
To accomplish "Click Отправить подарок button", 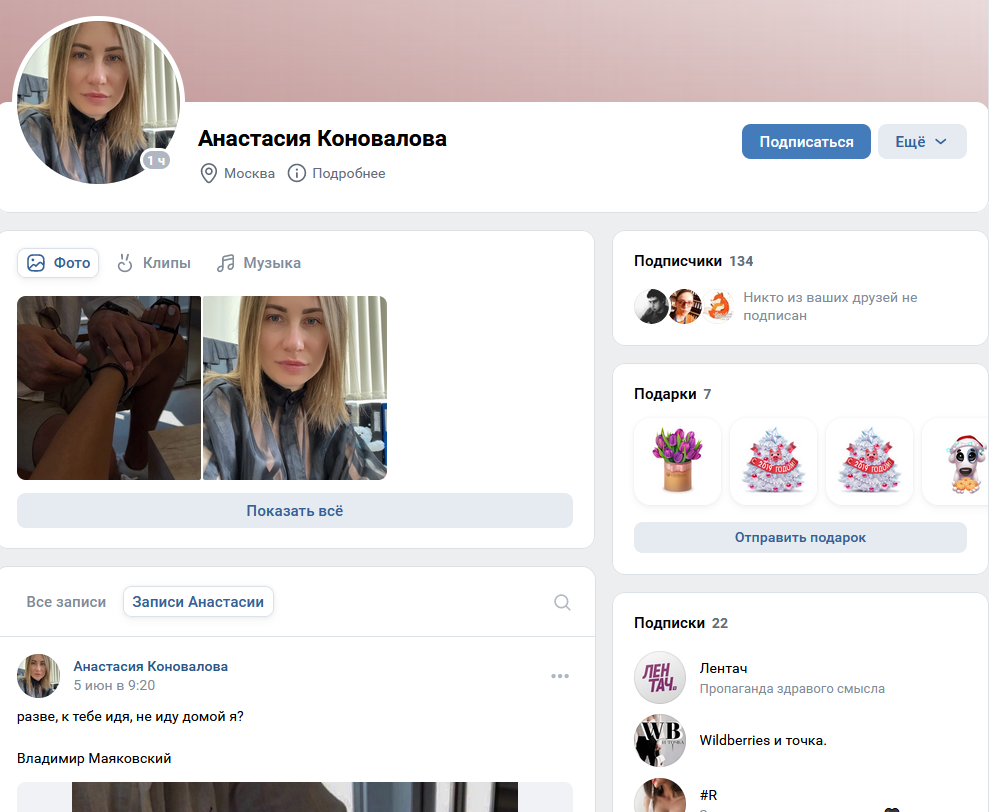I will coord(800,538).
